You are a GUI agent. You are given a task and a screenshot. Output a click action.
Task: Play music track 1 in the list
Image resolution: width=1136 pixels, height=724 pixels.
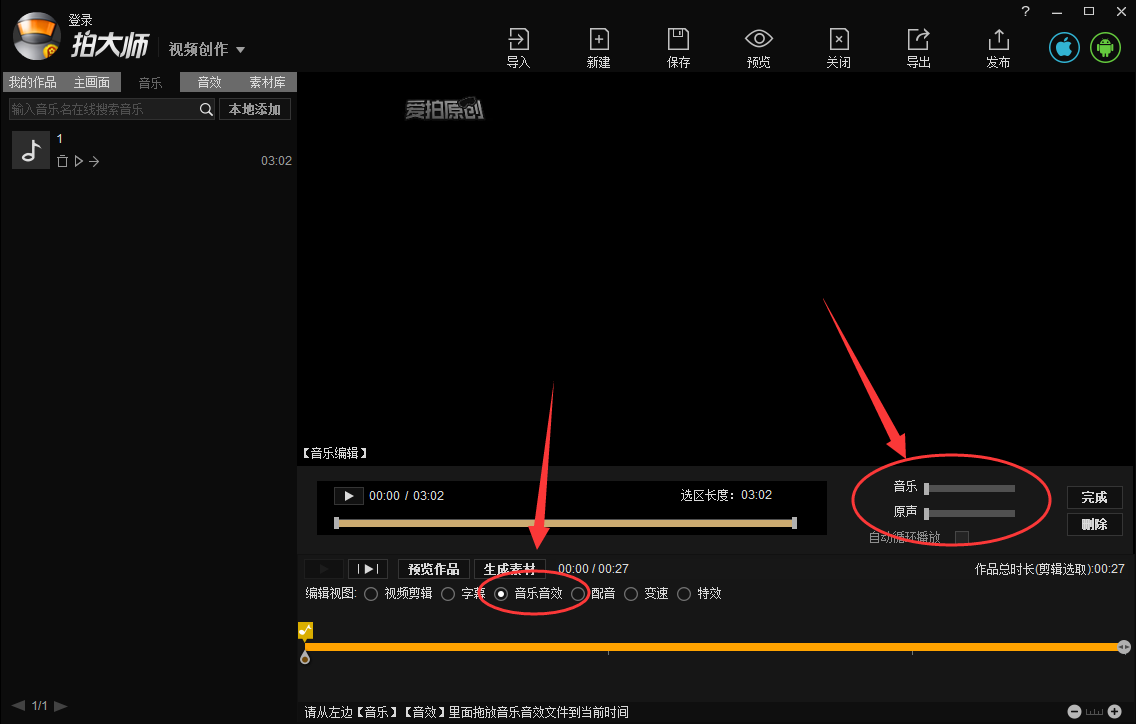(78, 160)
